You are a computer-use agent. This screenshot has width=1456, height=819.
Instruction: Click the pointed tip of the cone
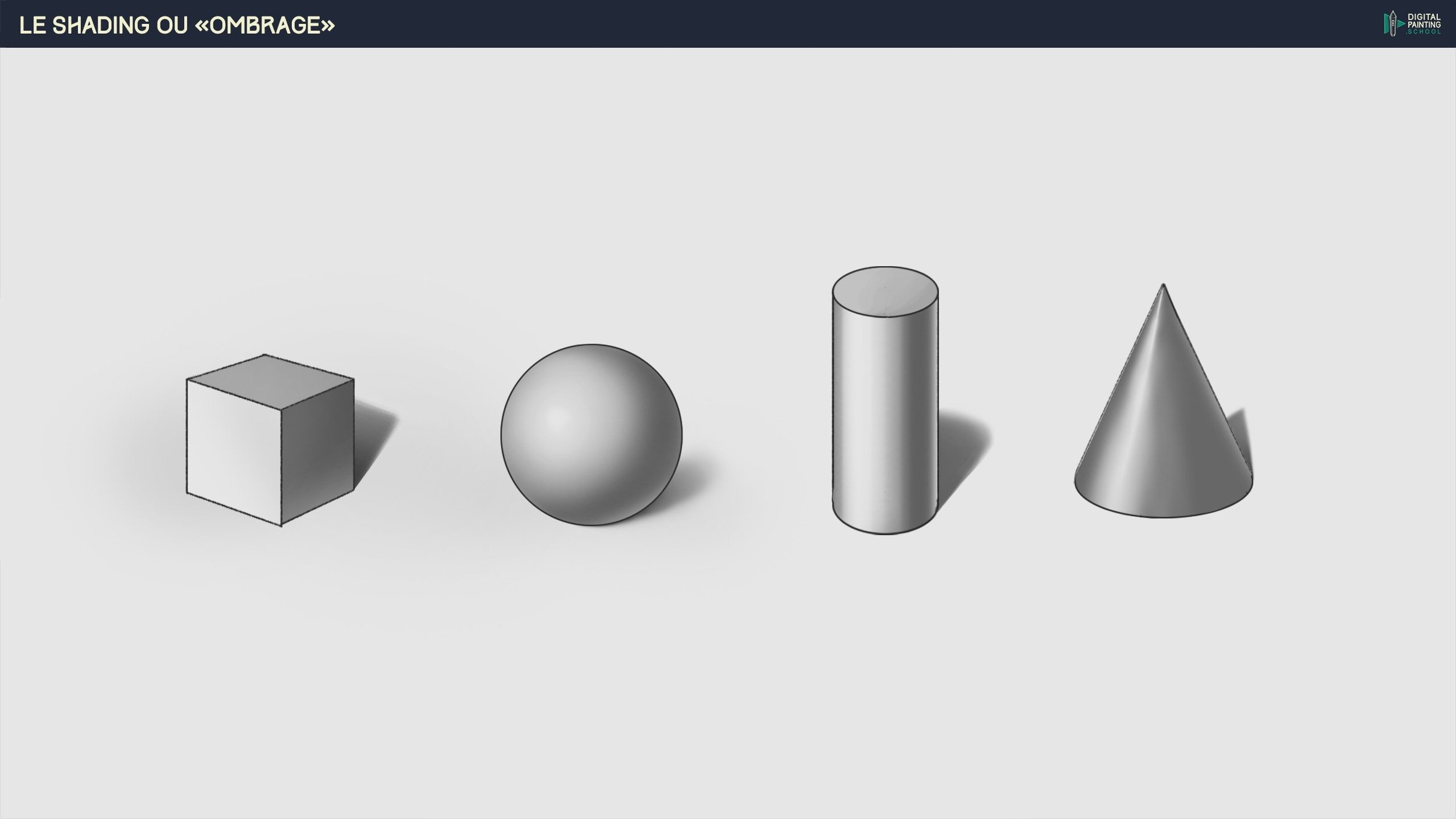click(x=1163, y=286)
